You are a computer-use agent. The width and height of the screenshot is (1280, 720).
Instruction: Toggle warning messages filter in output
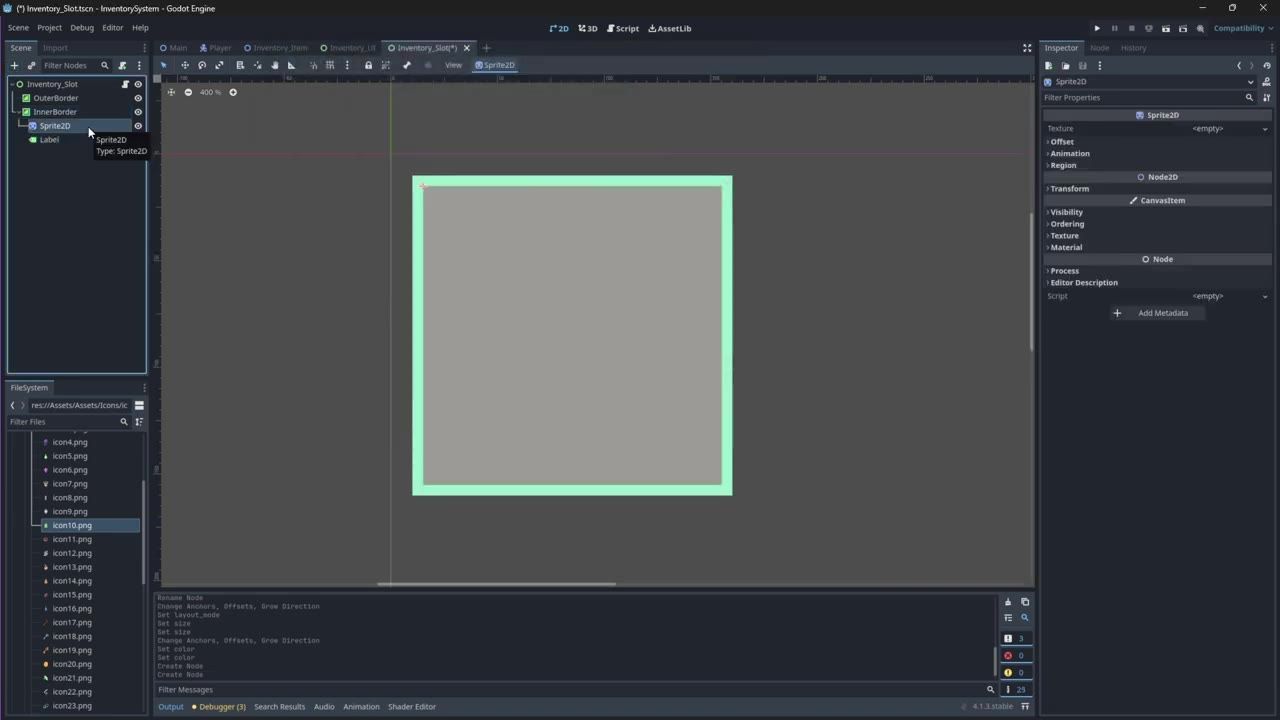click(1015, 673)
